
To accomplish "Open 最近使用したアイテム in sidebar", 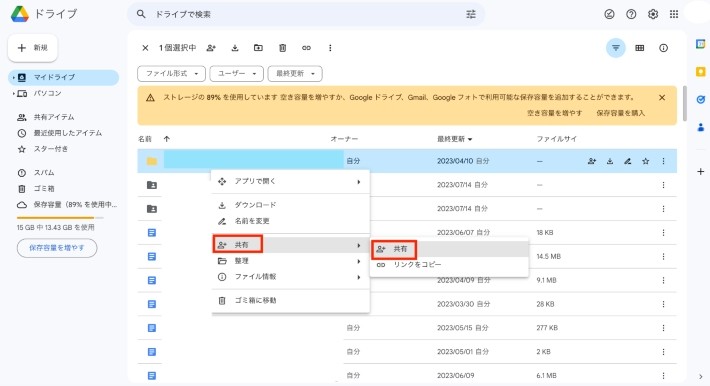I will (x=67, y=133).
